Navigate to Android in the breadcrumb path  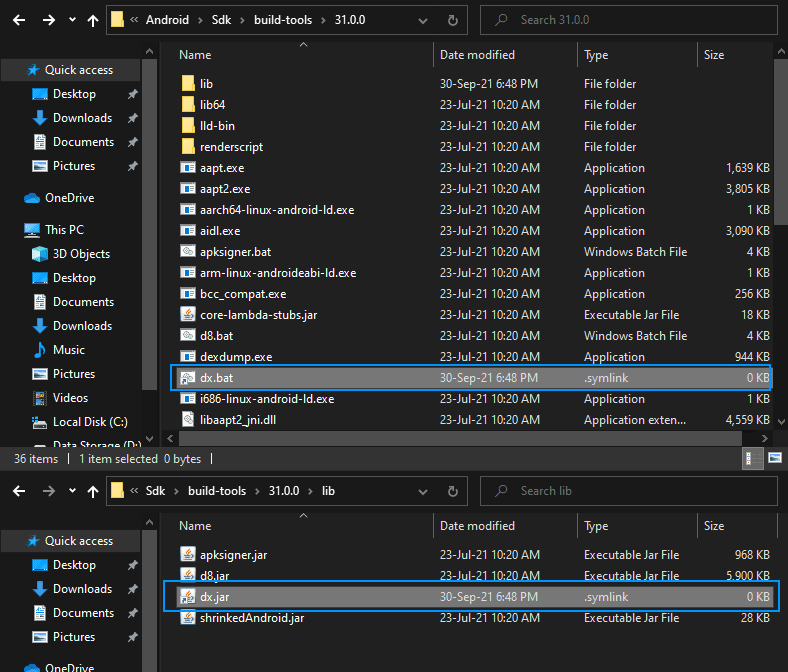(167, 20)
